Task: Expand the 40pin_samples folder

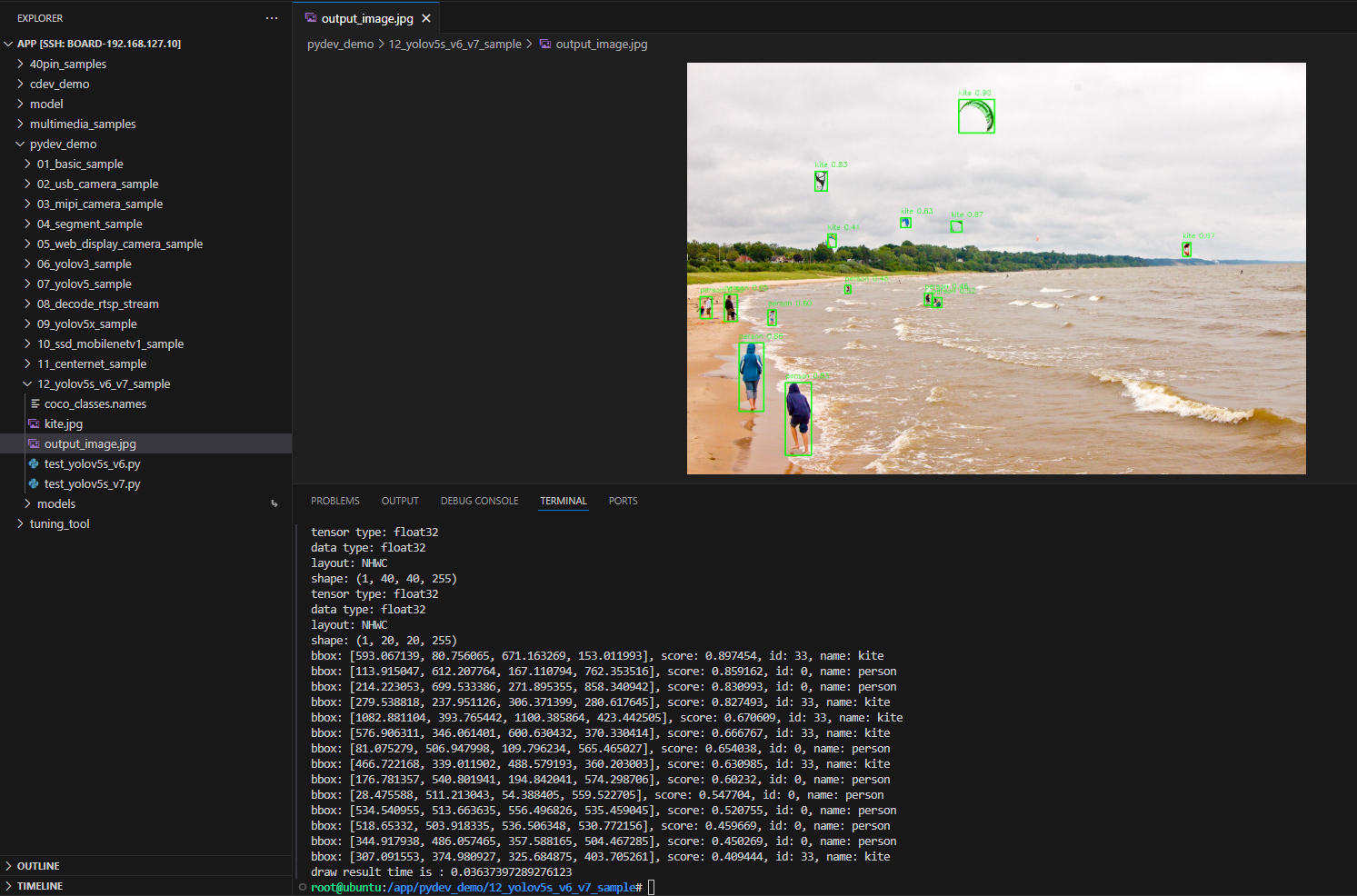Action: click(20, 64)
